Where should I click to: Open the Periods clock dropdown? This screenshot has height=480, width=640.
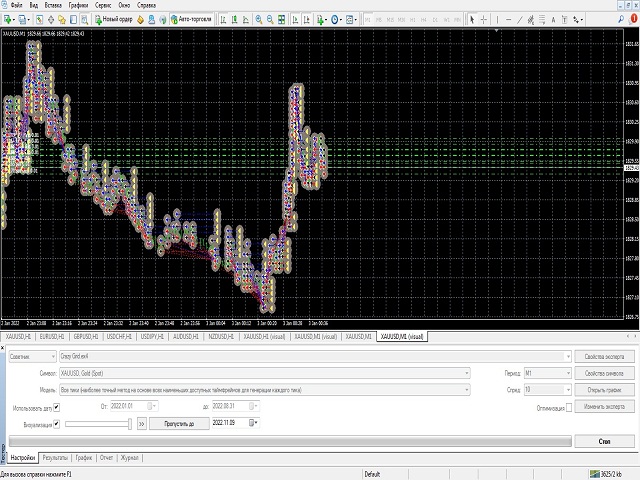pyautogui.click(x=336, y=19)
